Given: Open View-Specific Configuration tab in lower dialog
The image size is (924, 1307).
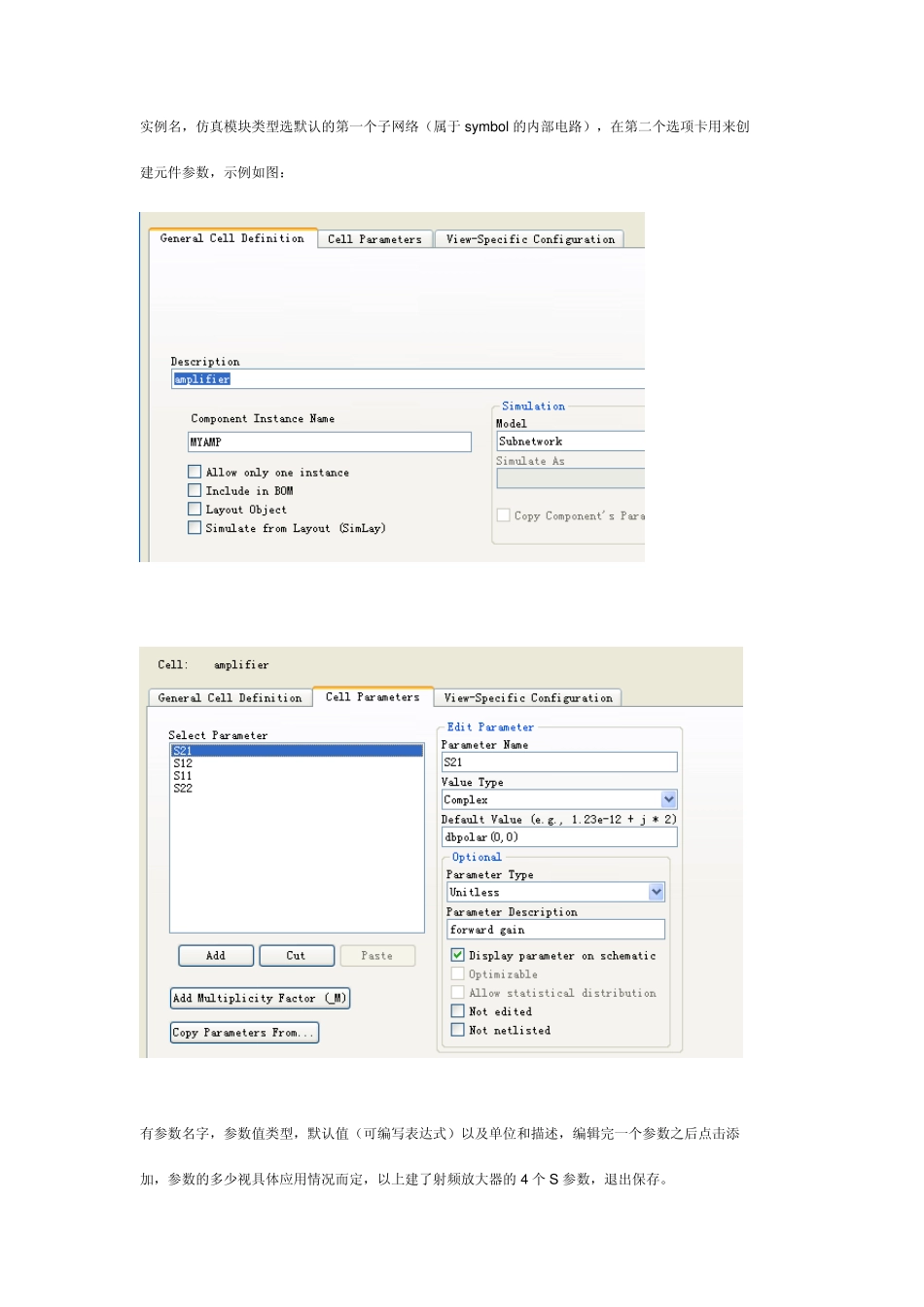Looking at the screenshot, I should (x=528, y=698).
